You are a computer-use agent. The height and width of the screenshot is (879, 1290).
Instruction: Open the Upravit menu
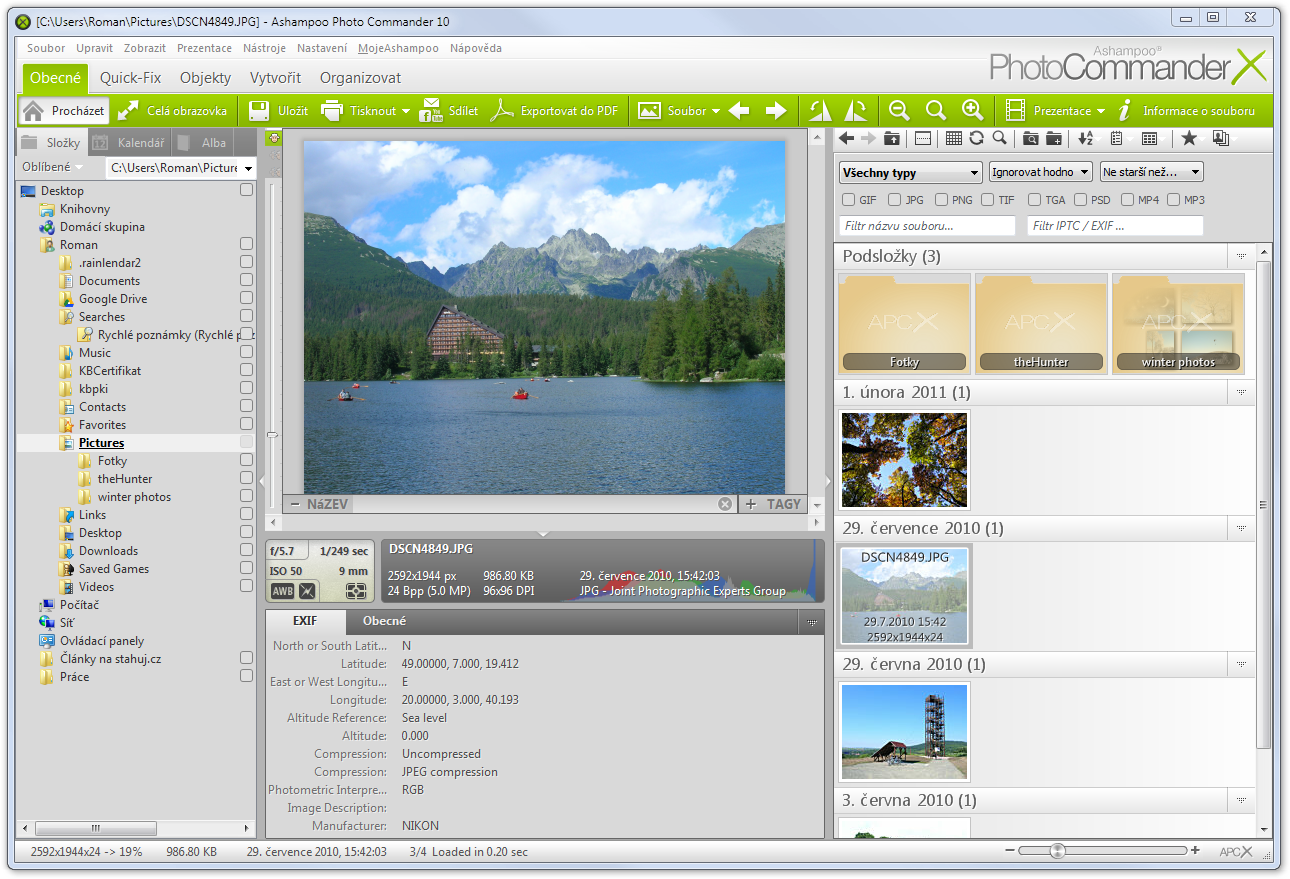(94, 48)
